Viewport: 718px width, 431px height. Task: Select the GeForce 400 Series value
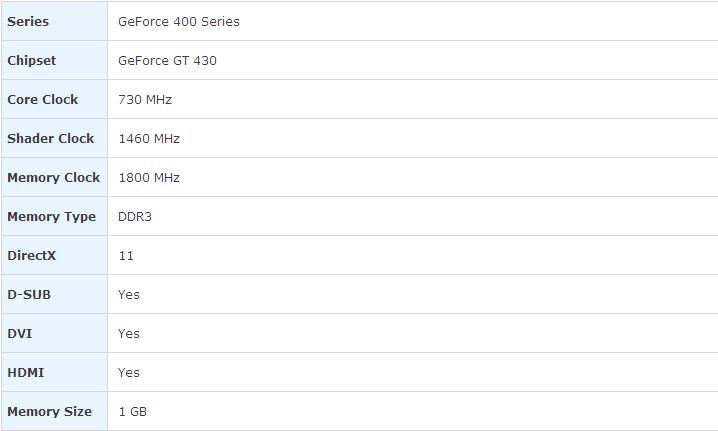pos(179,21)
